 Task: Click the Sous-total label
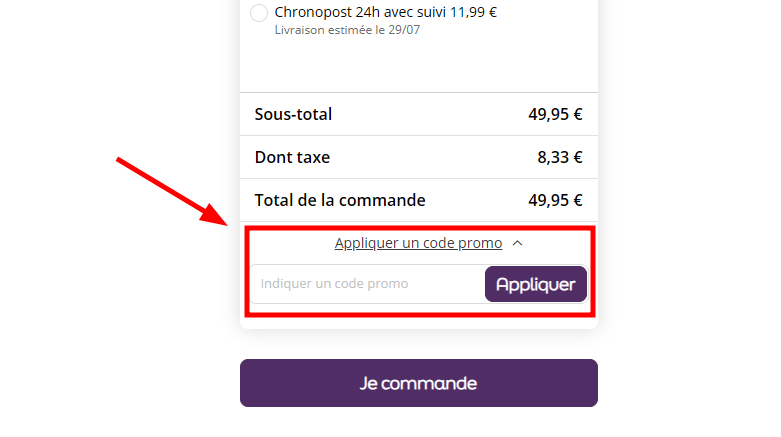point(293,114)
